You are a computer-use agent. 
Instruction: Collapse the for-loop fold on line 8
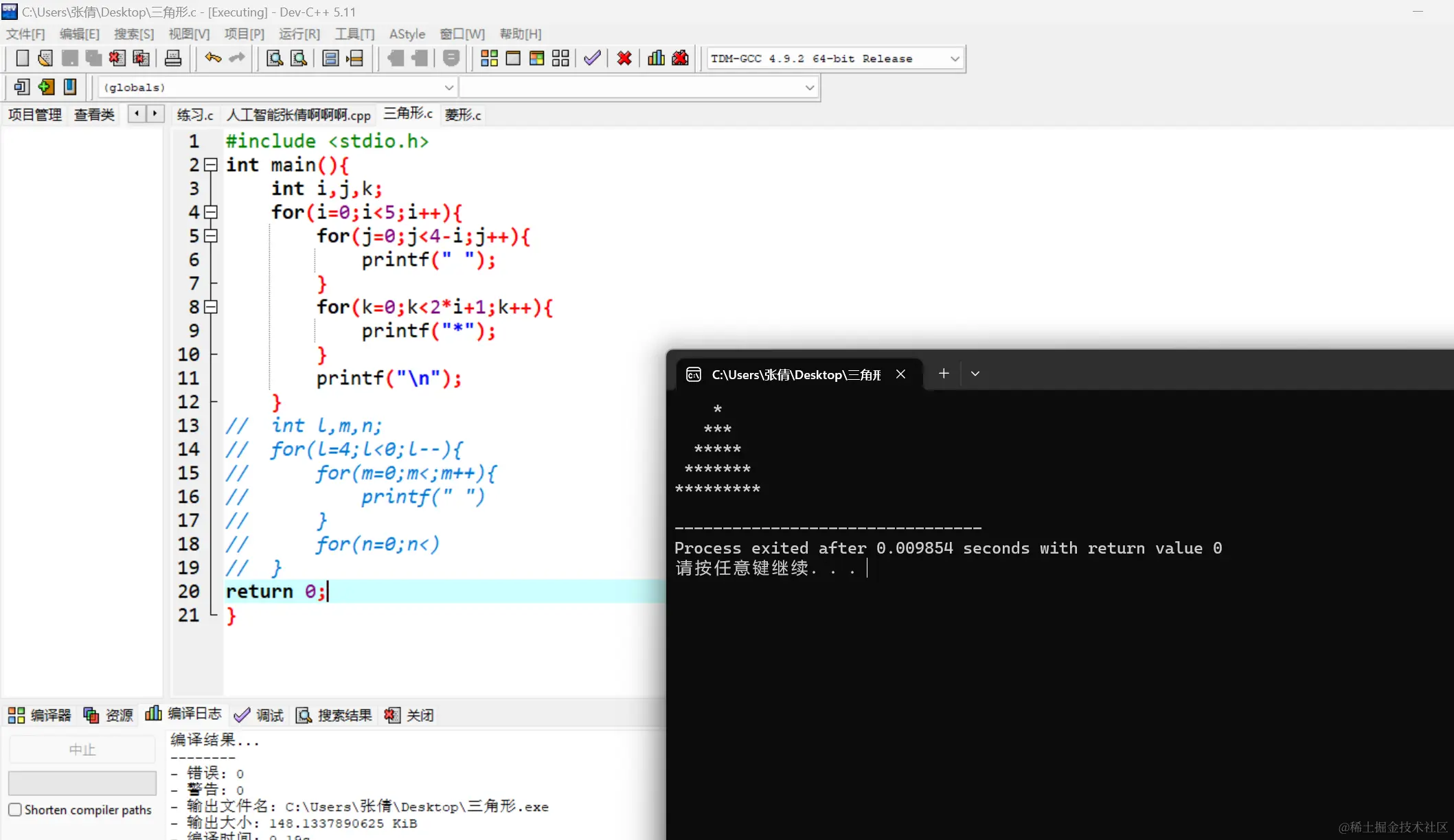click(x=212, y=307)
